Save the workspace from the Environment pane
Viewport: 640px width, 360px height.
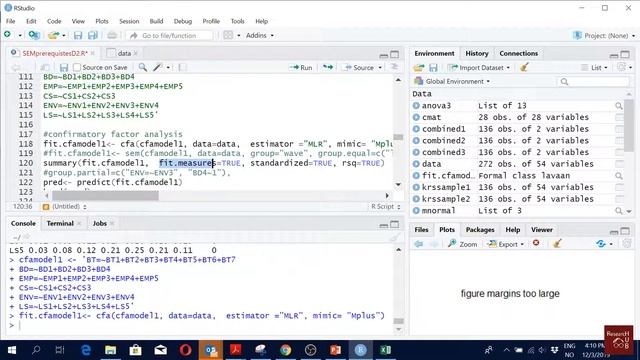(433, 68)
